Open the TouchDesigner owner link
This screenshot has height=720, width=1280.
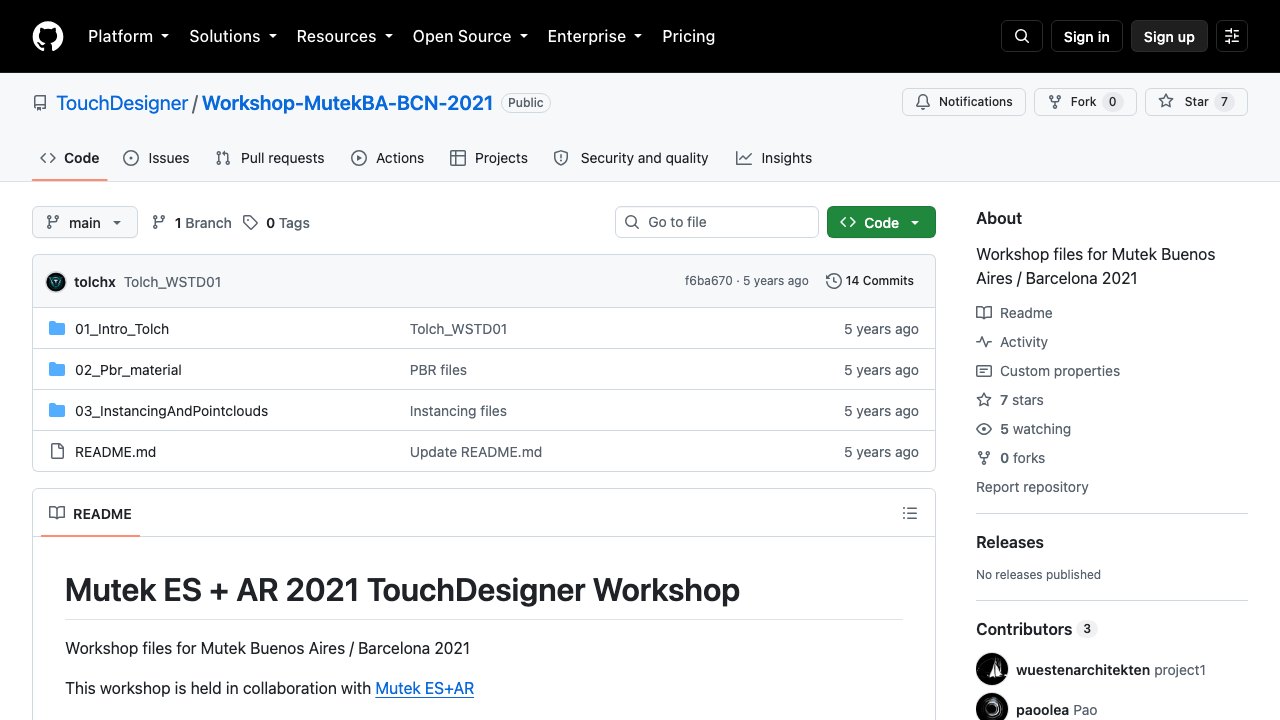tap(122, 103)
